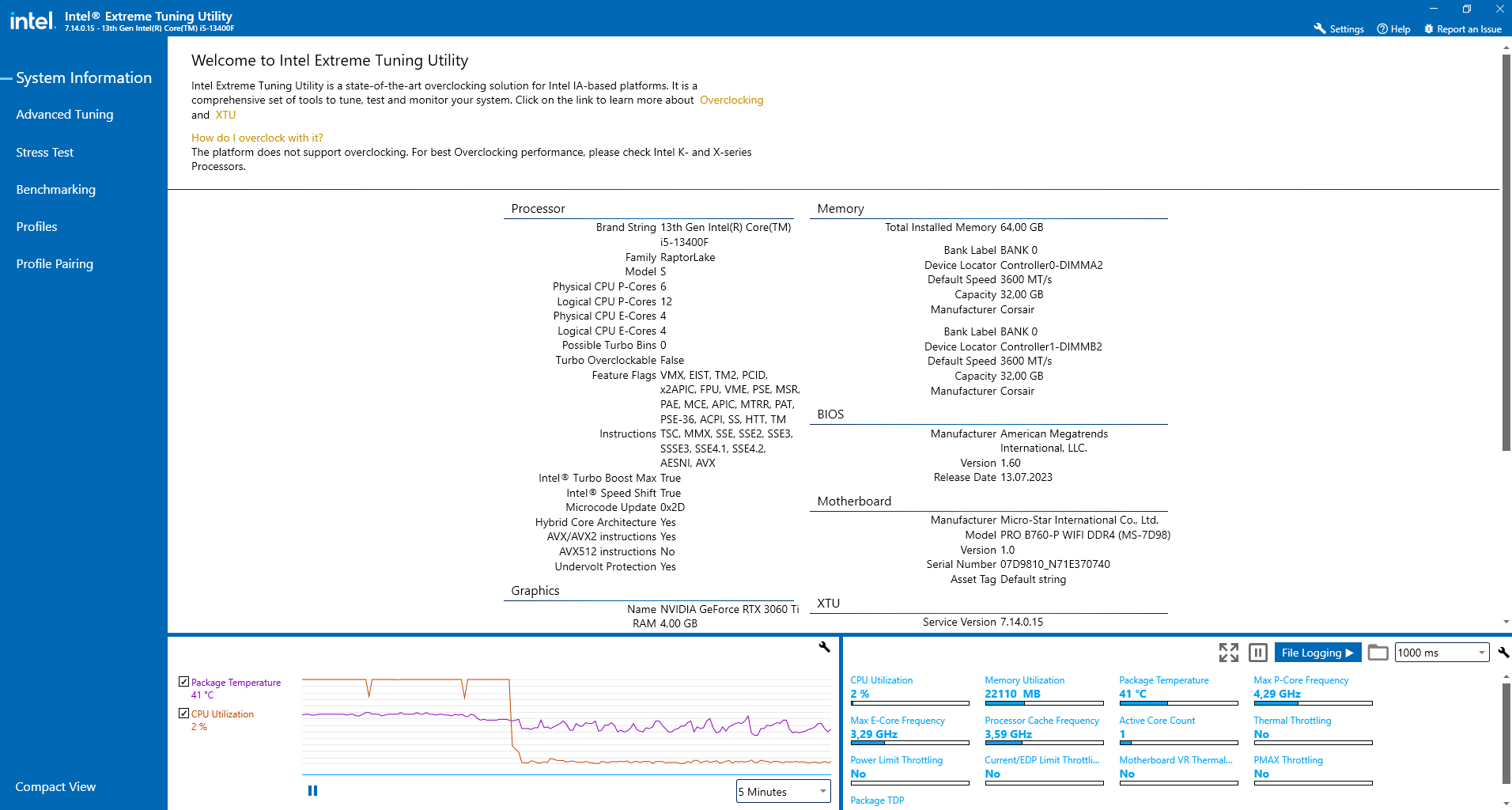Click Memory Utilization monitor bar
The height and width of the screenshot is (810, 1512).
pos(1044,703)
